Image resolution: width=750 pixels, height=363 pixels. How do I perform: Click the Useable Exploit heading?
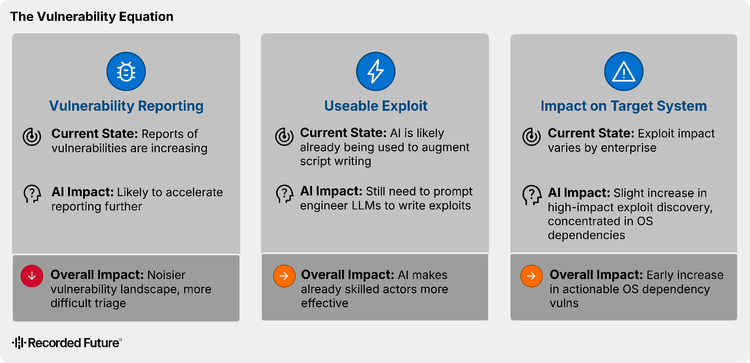pos(375,106)
